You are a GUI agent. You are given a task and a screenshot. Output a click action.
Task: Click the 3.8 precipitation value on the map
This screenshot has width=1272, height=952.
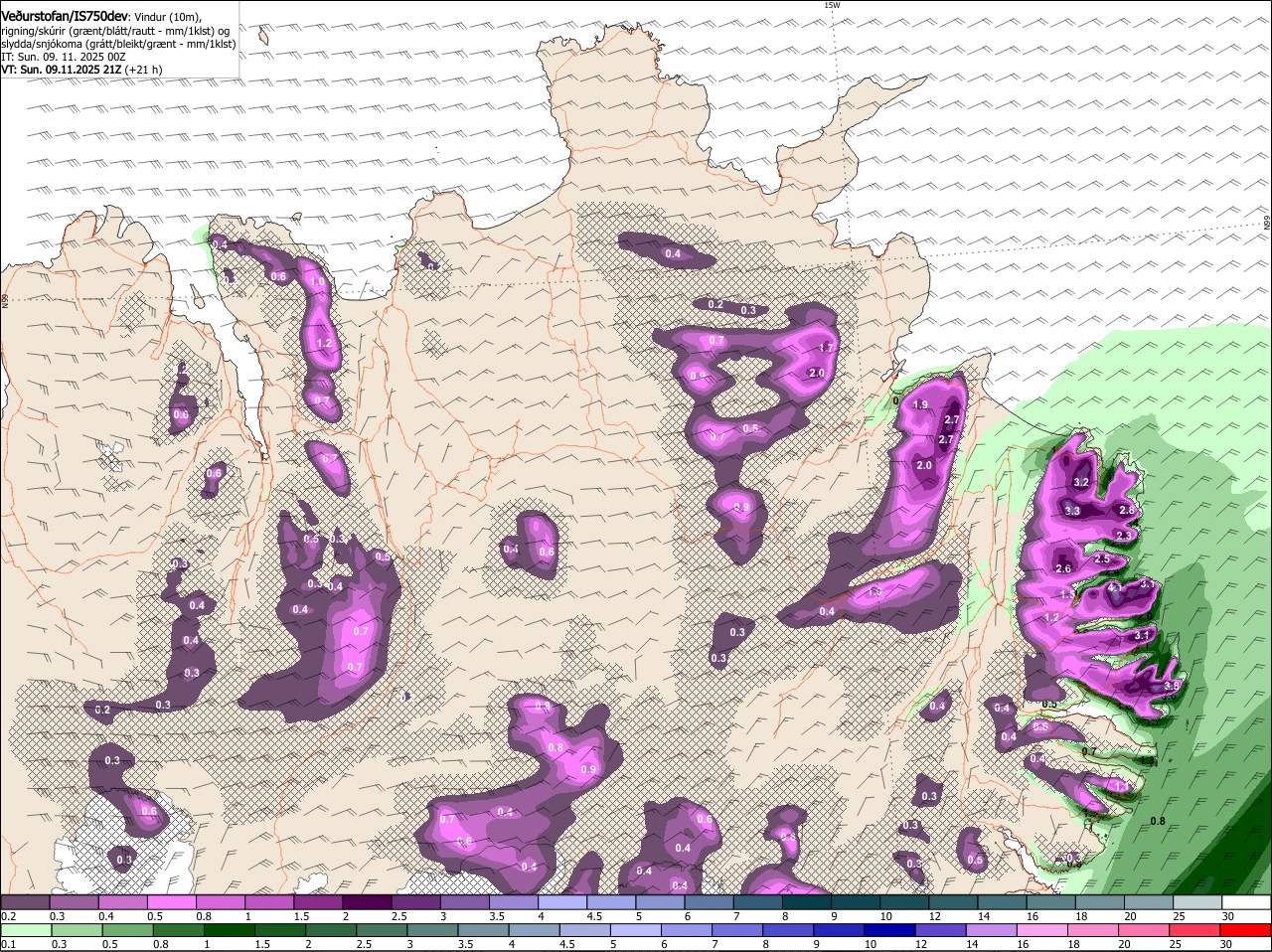point(1171,686)
